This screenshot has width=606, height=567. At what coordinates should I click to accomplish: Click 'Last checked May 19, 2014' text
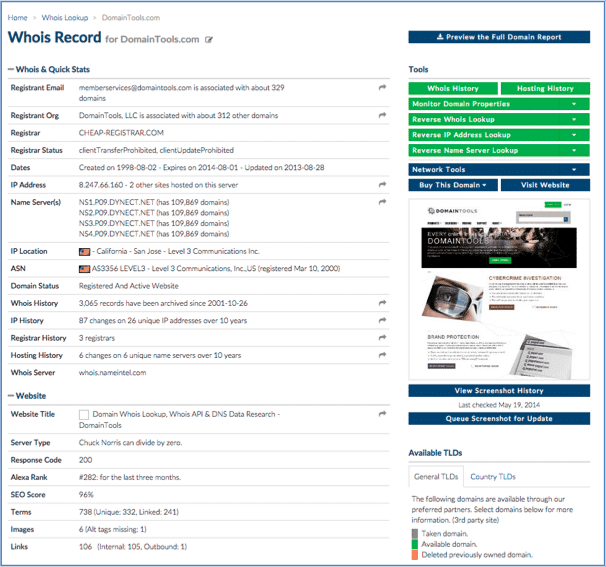click(499, 405)
